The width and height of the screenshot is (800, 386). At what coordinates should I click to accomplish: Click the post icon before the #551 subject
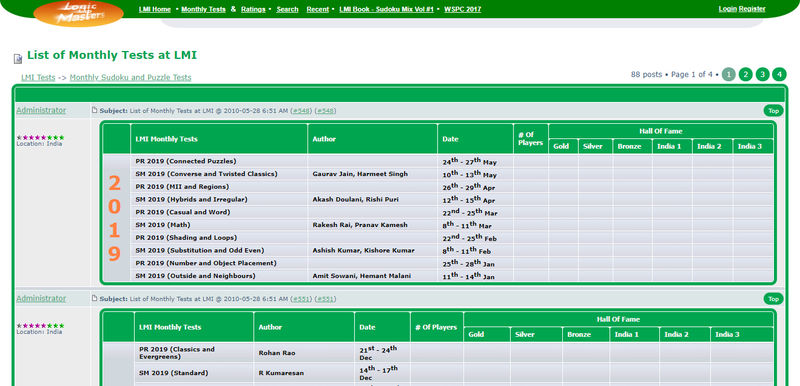(94, 298)
